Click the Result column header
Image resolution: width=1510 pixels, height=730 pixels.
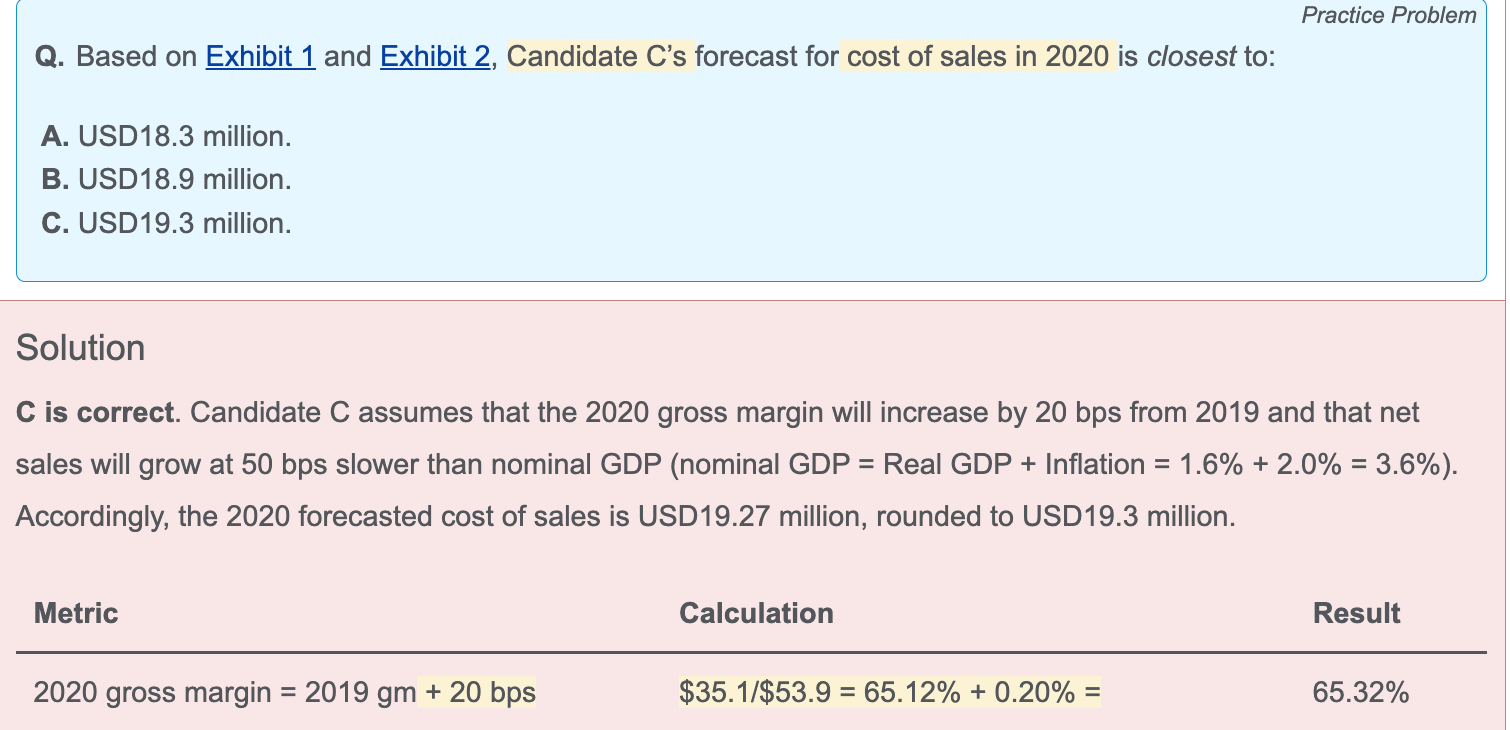[x=1356, y=613]
